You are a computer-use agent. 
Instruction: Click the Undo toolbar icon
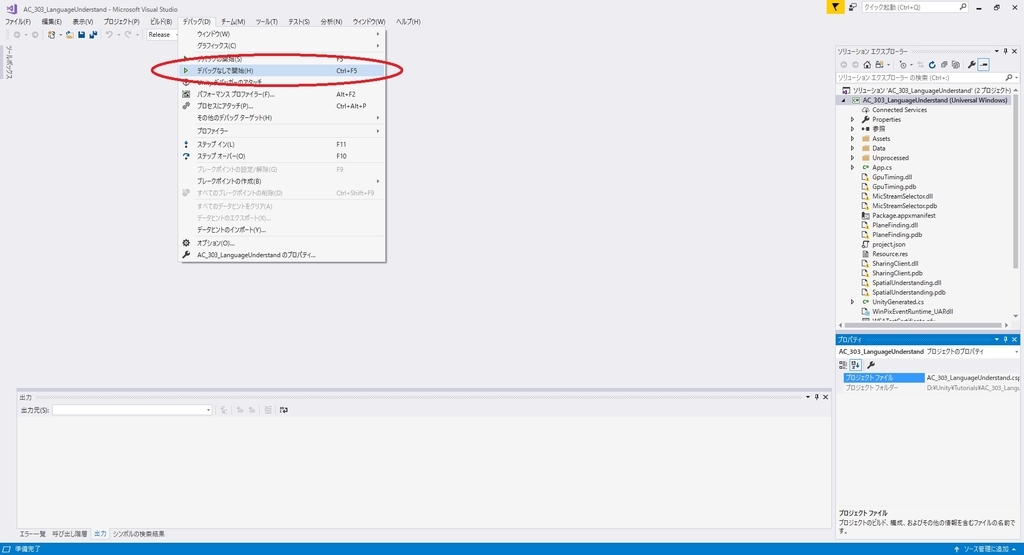coord(109,35)
